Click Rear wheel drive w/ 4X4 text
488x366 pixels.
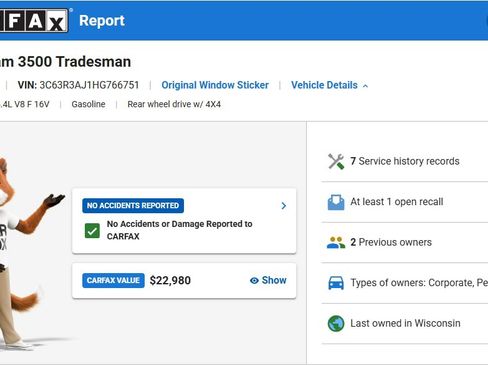click(174, 104)
